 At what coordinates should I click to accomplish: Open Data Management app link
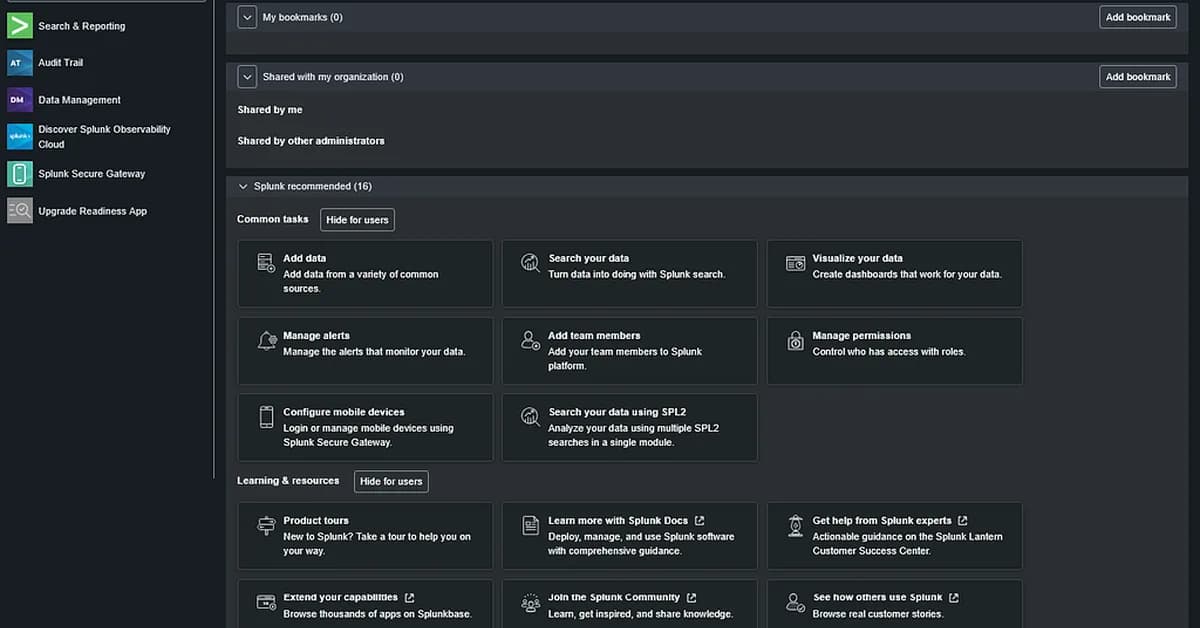coord(79,100)
